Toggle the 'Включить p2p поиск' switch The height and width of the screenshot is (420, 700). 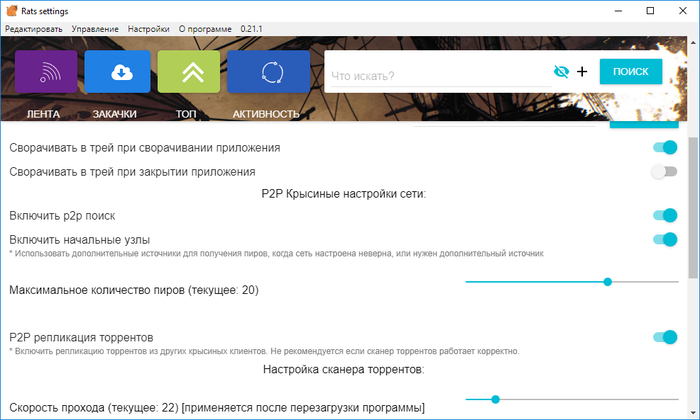(x=664, y=215)
